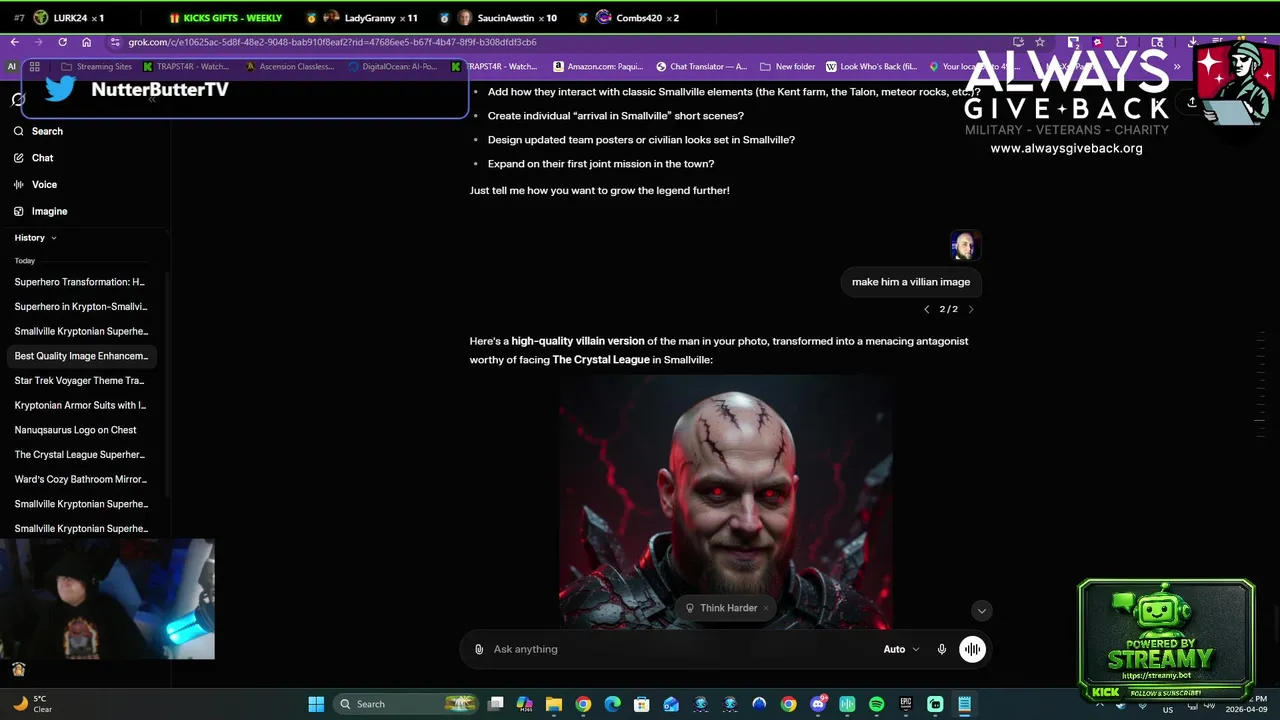This screenshot has height=720, width=1280.
Task: Click browser back arrow
Action: click(14, 42)
